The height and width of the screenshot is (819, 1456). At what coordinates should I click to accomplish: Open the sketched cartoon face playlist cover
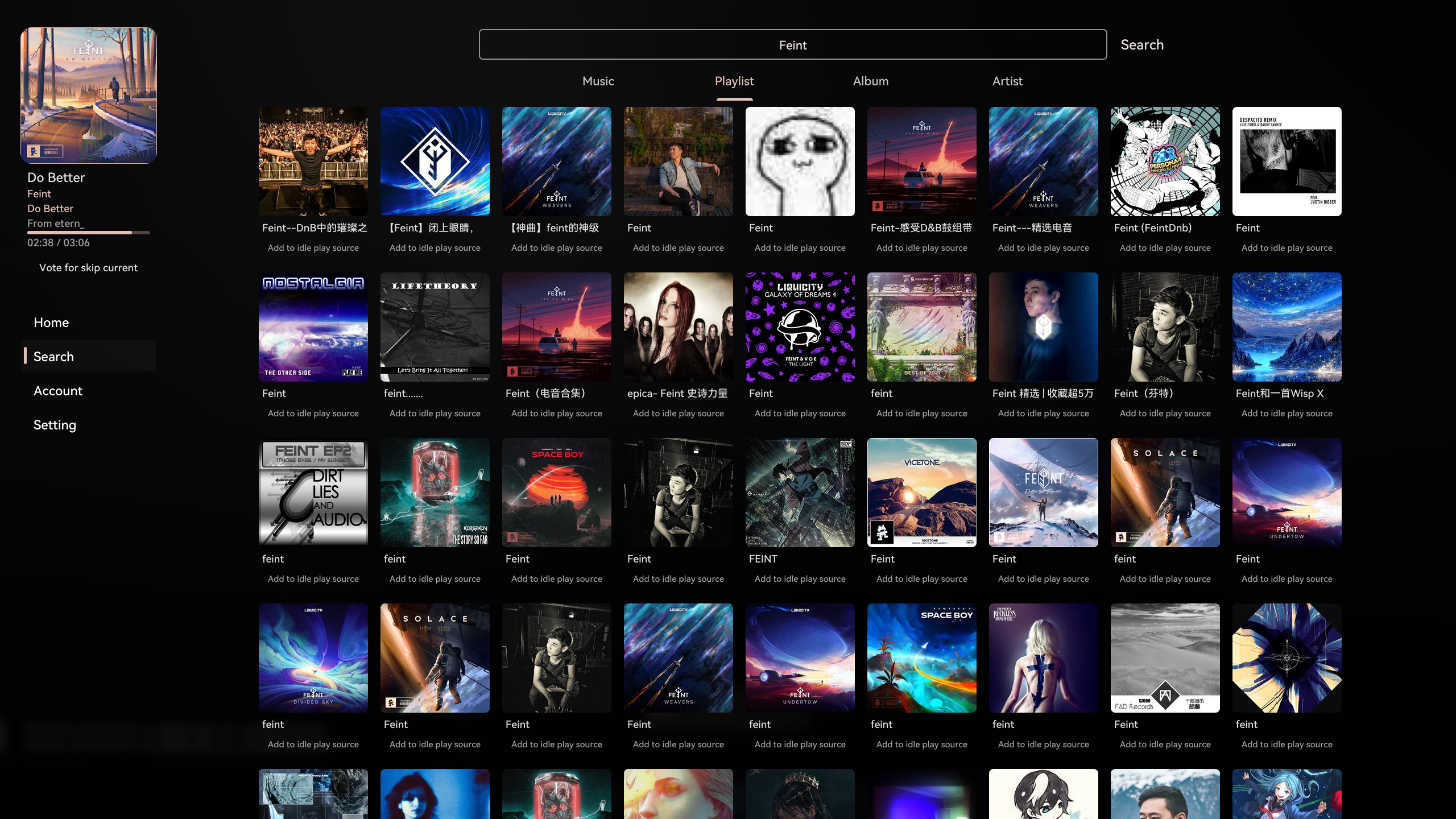click(800, 162)
